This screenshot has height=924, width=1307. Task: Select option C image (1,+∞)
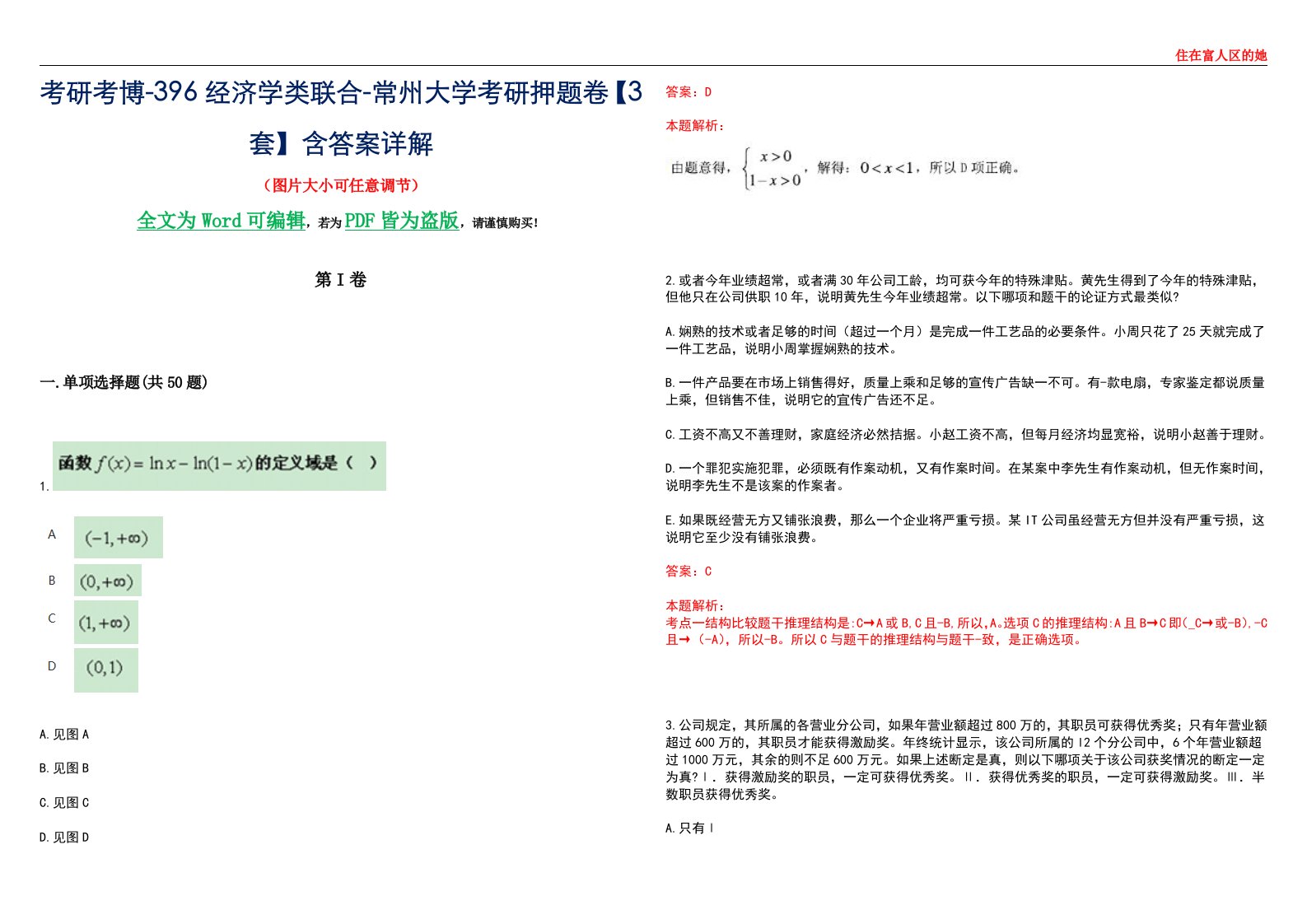[106, 623]
